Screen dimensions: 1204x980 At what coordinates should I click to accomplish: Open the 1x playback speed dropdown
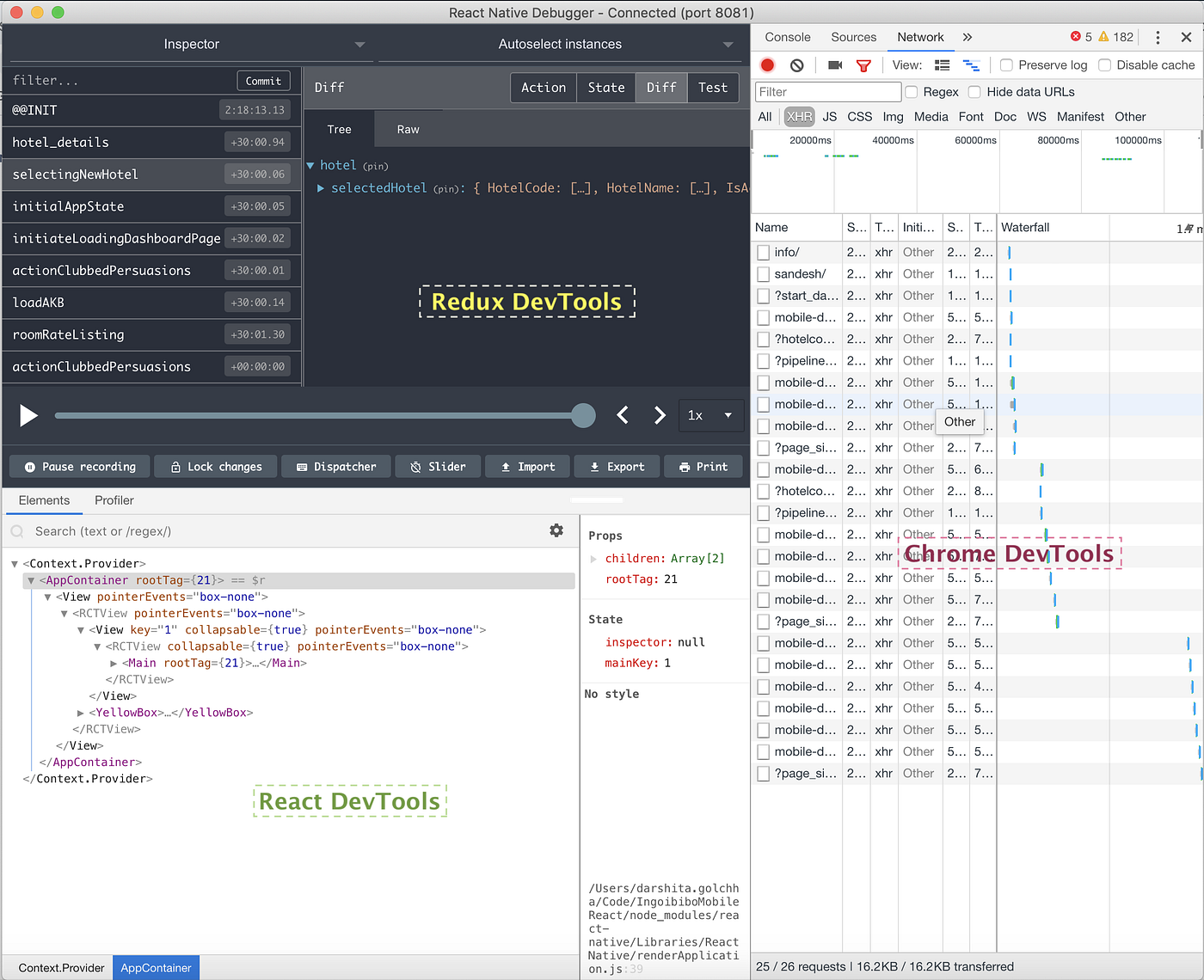(711, 415)
